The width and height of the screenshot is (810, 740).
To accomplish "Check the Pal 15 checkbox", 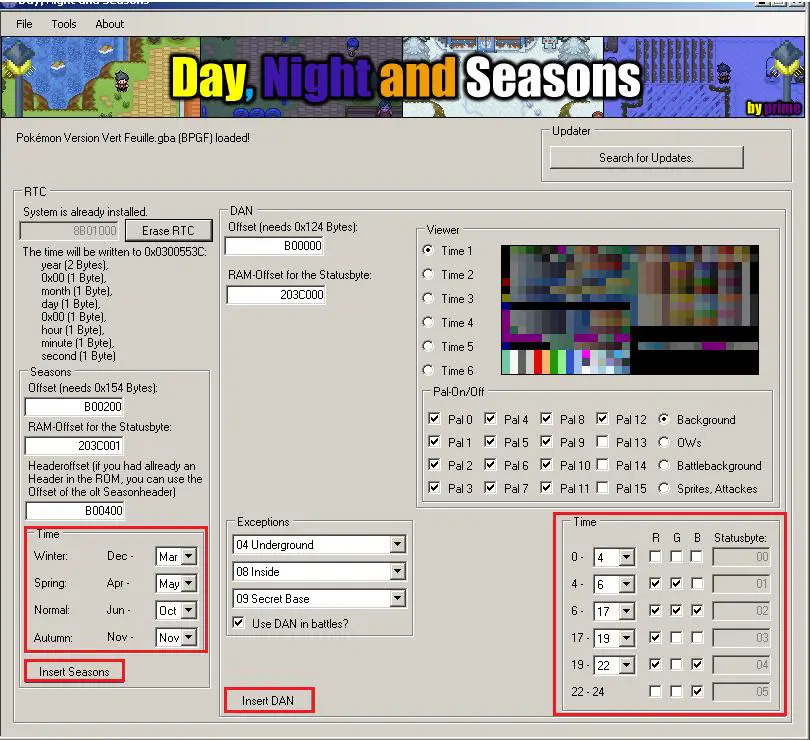I will [602, 487].
